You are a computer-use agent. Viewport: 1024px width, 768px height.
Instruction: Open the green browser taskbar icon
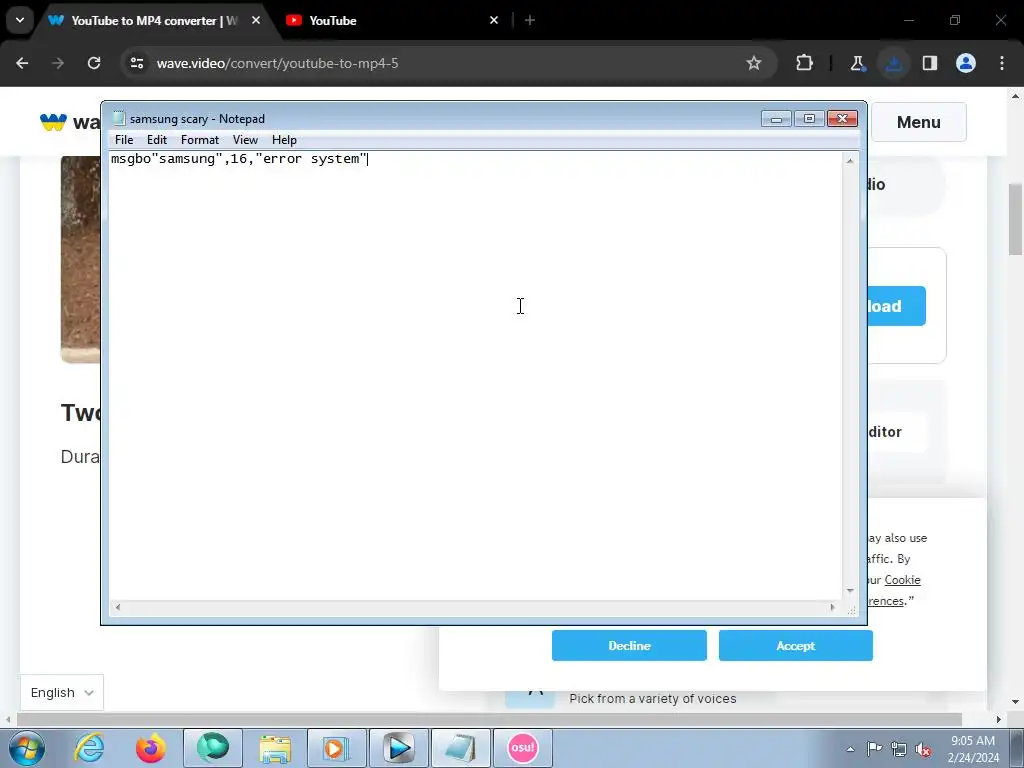tap(213, 748)
